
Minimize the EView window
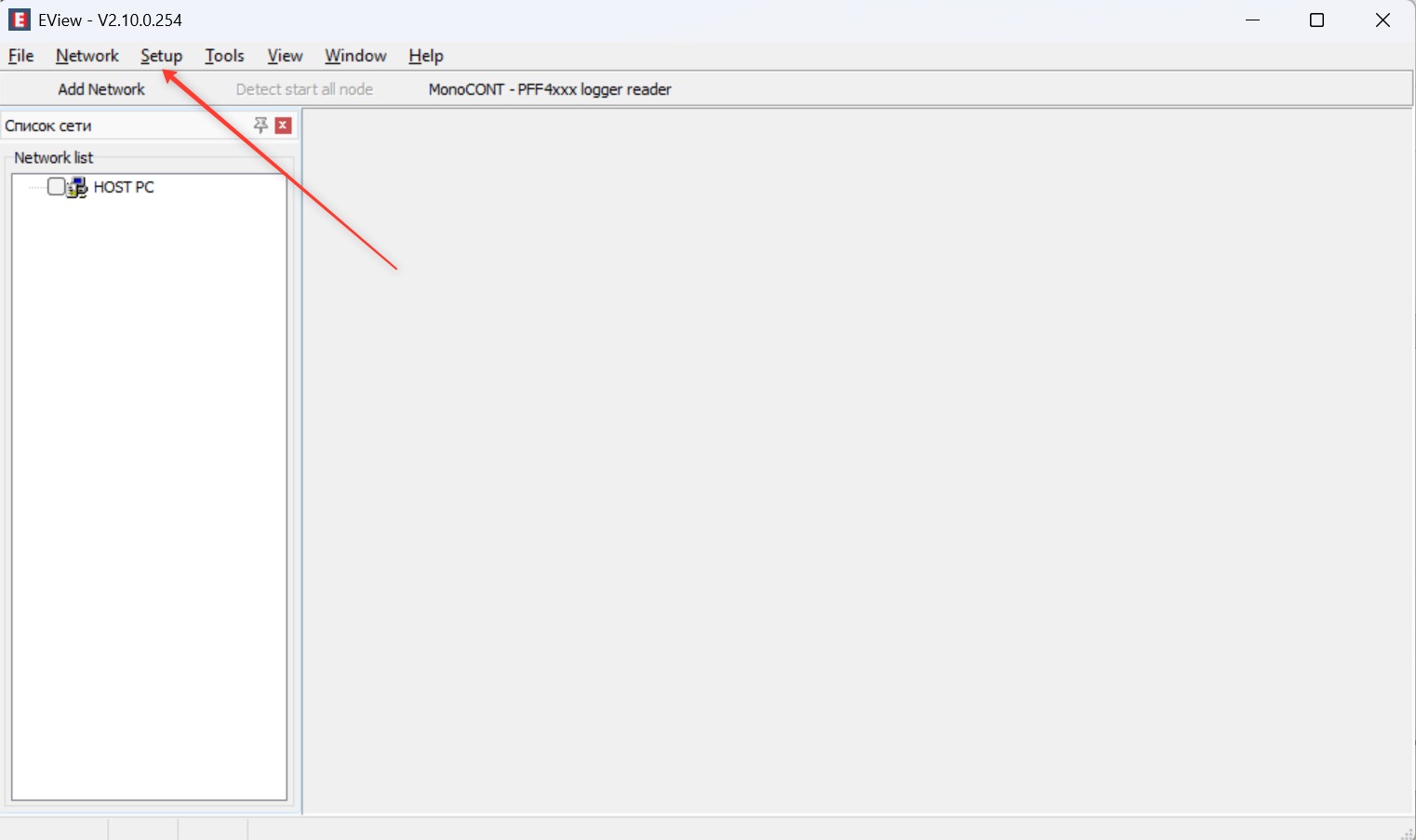(x=1252, y=20)
